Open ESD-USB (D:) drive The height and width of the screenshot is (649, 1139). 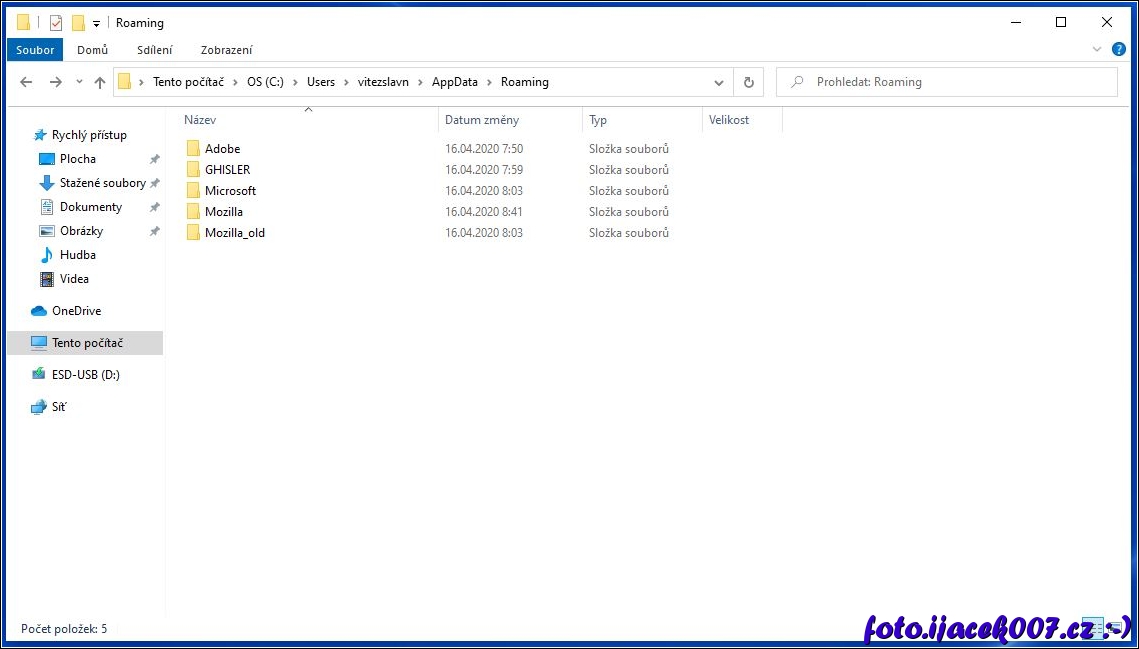(x=85, y=375)
